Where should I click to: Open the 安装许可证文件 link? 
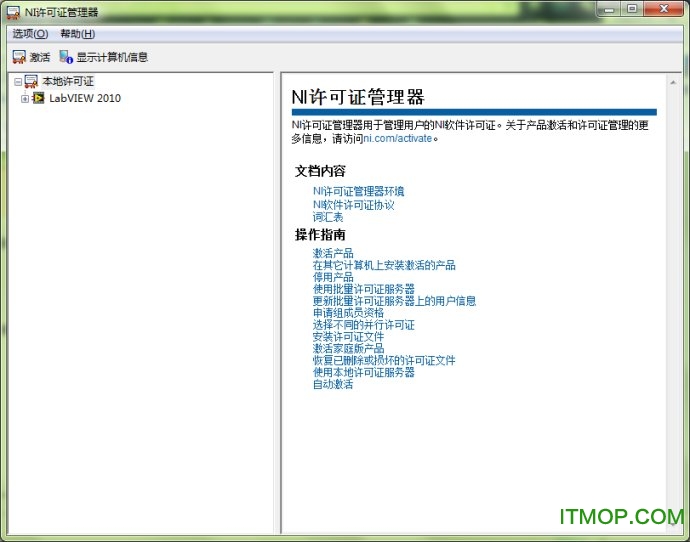349,337
